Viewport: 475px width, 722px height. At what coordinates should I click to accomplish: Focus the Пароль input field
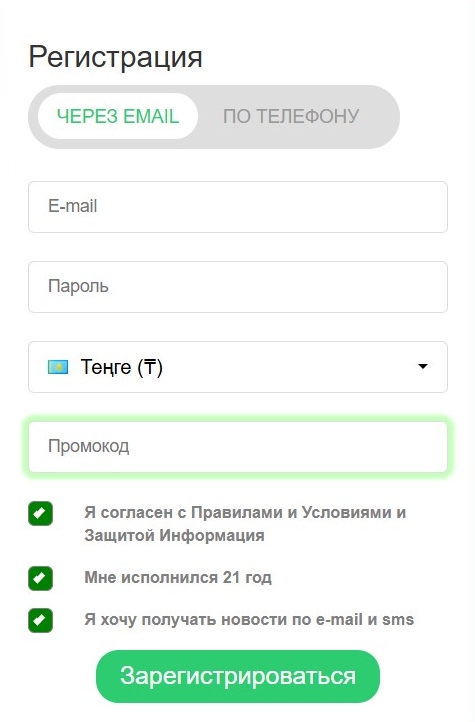pyautogui.click(x=238, y=287)
